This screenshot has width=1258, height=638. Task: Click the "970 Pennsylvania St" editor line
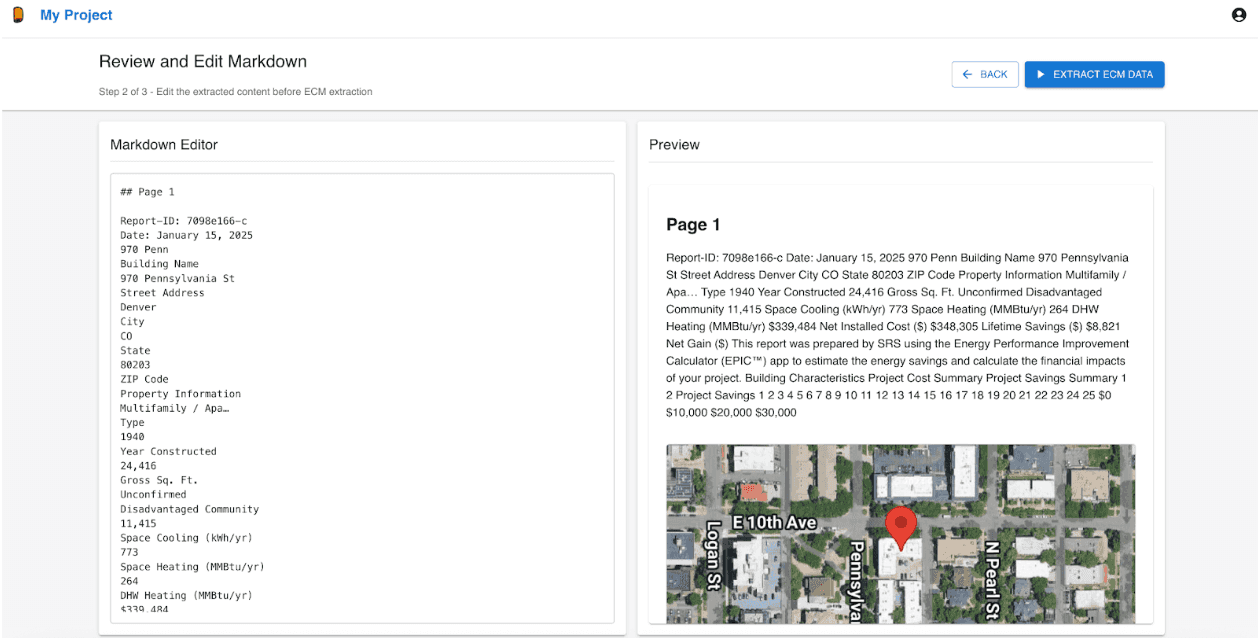(177, 279)
